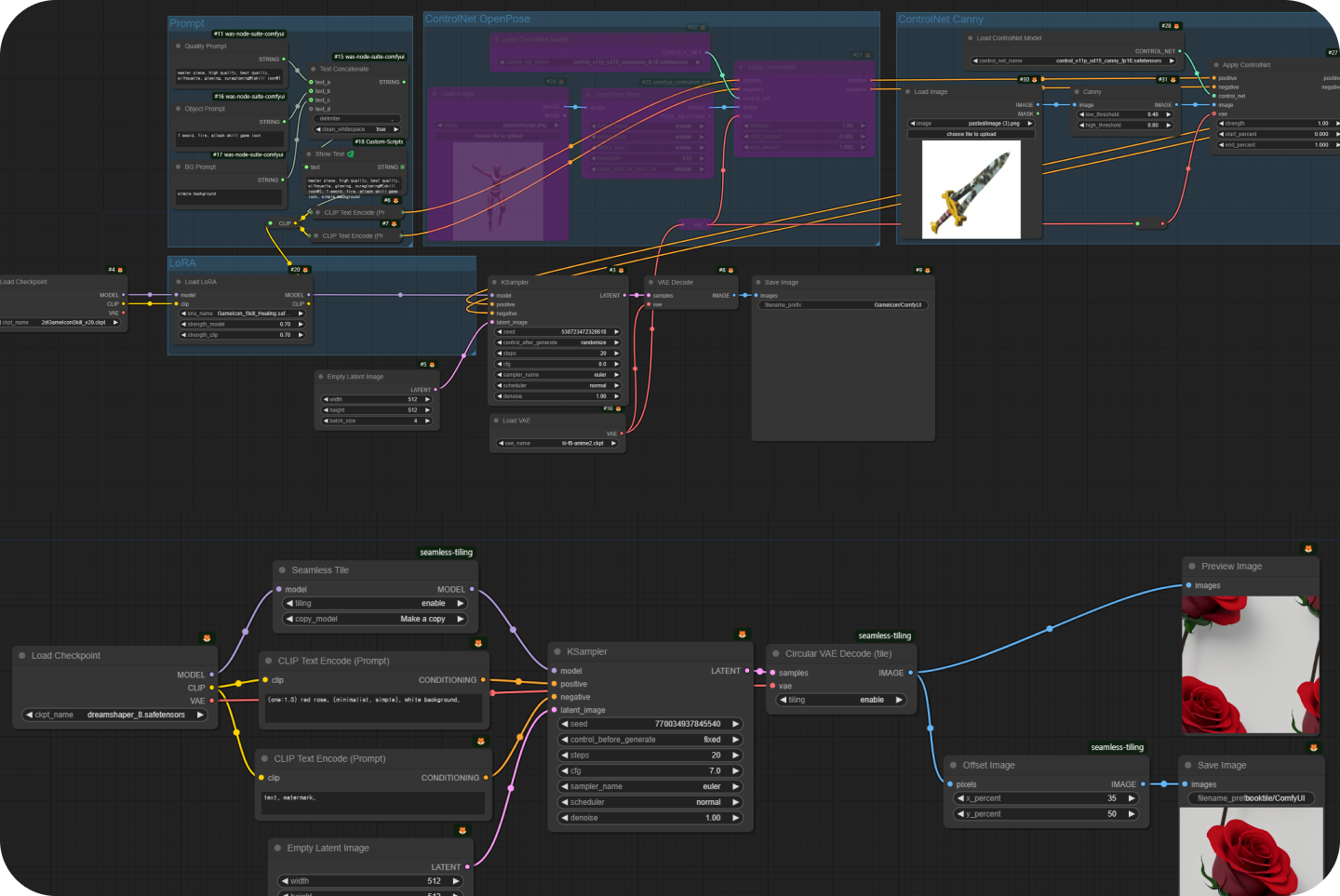Click the red rose prompt text field
The image size is (1340, 896).
(374, 708)
